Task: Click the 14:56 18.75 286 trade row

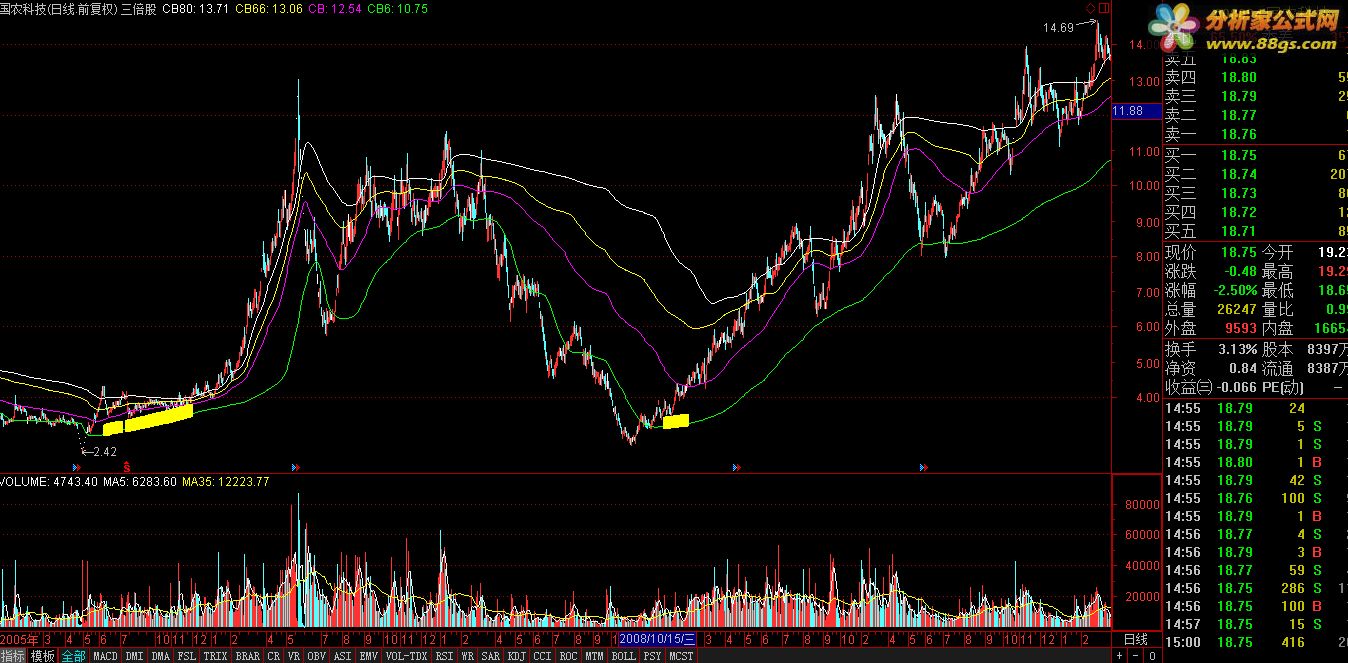Action: point(1255,588)
